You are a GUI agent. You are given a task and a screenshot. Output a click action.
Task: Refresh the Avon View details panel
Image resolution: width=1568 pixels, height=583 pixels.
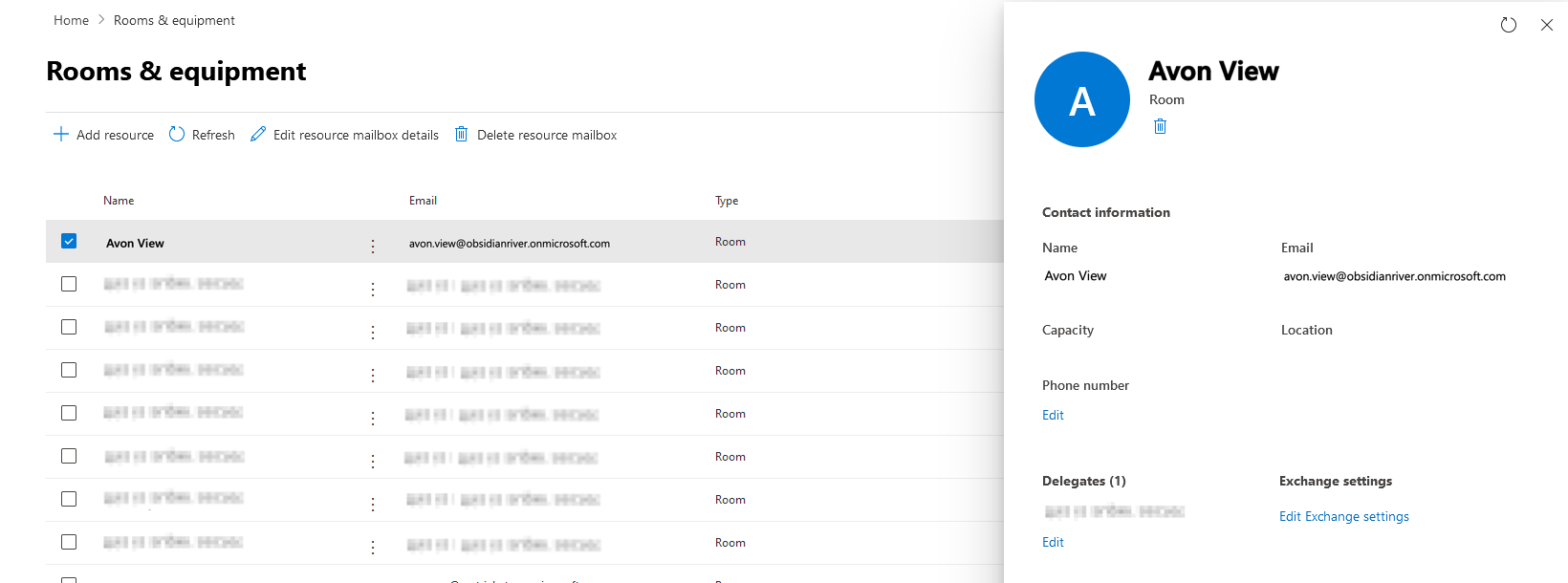(x=1509, y=25)
